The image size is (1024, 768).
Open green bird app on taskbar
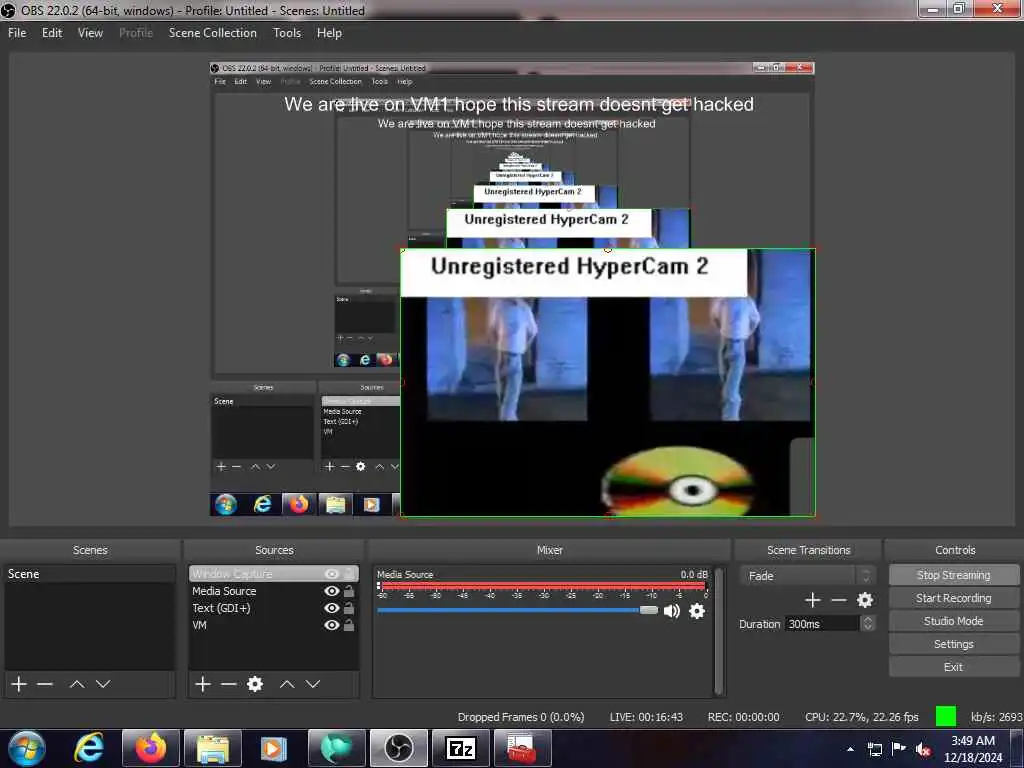coord(336,748)
